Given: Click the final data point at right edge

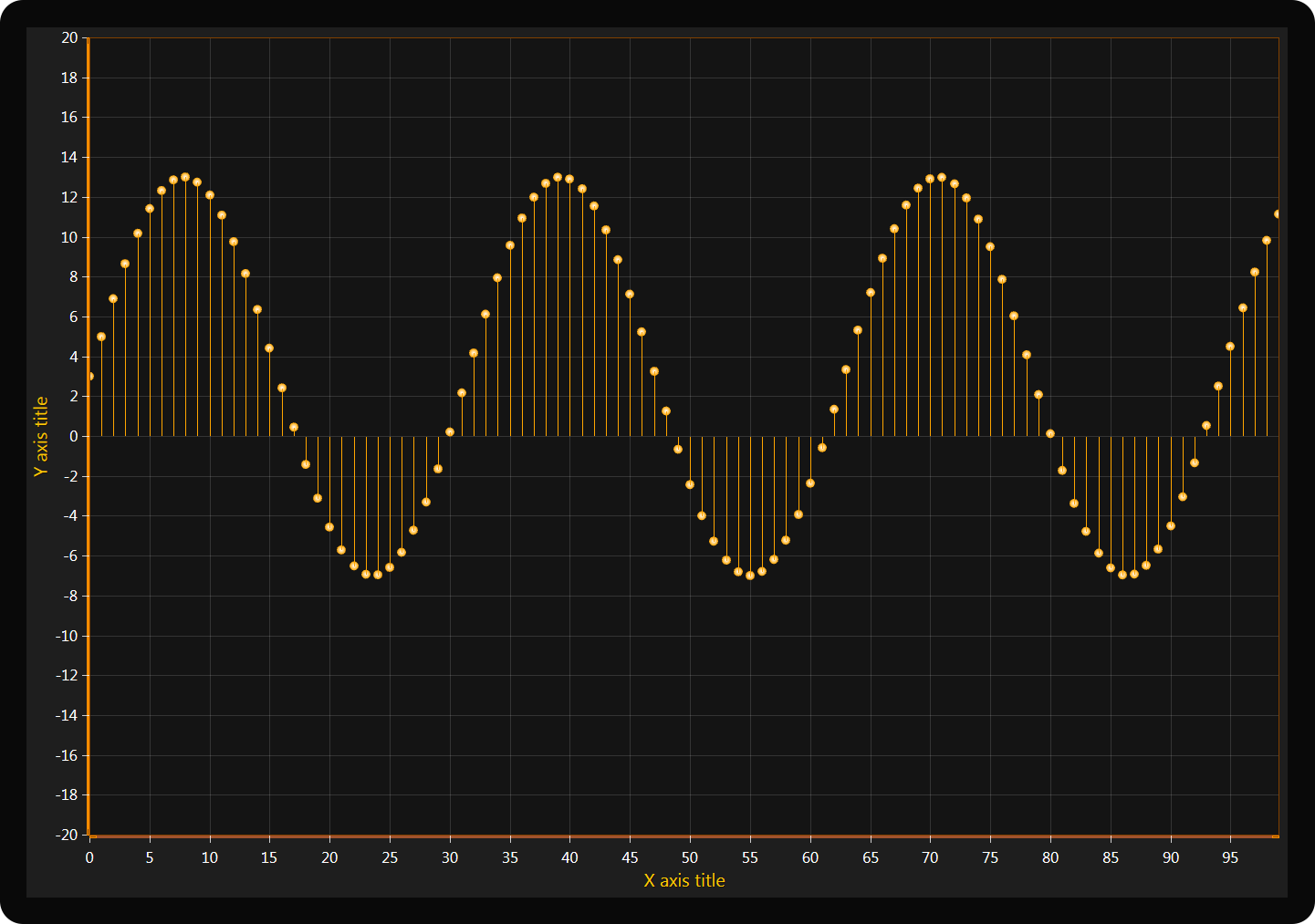Looking at the screenshot, I should [1277, 214].
